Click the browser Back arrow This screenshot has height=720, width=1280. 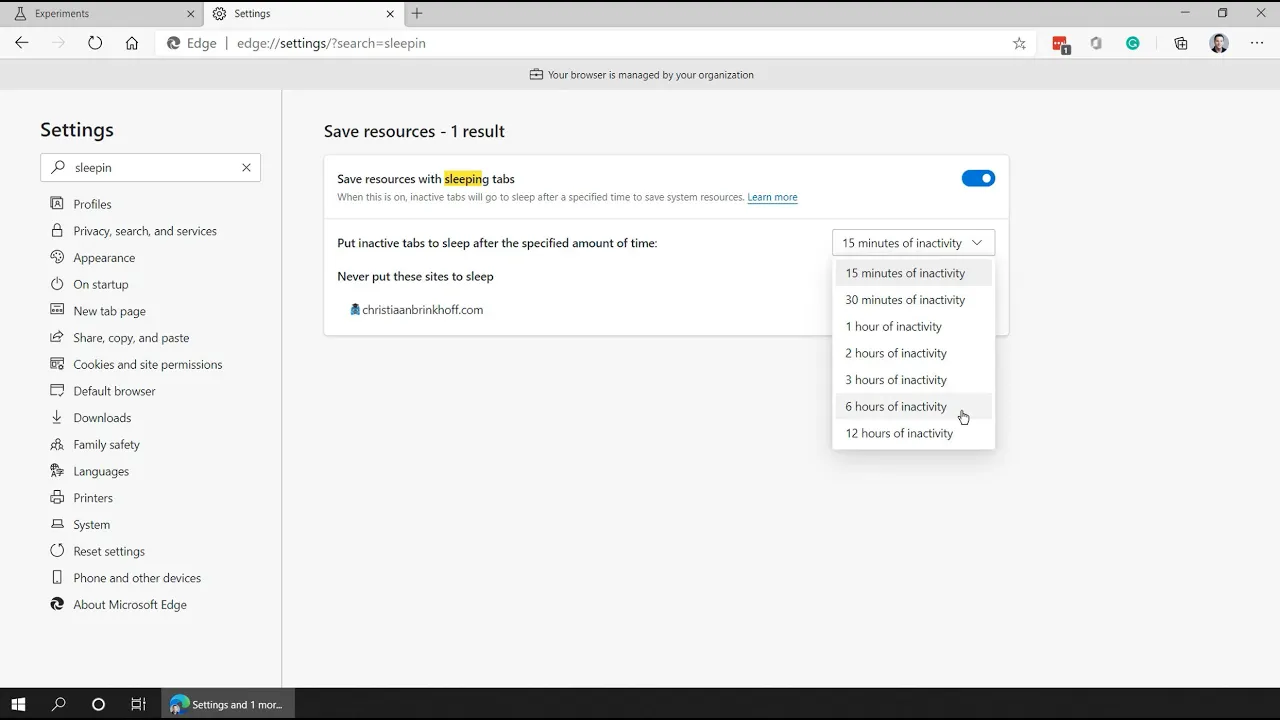tap(22, 43)
